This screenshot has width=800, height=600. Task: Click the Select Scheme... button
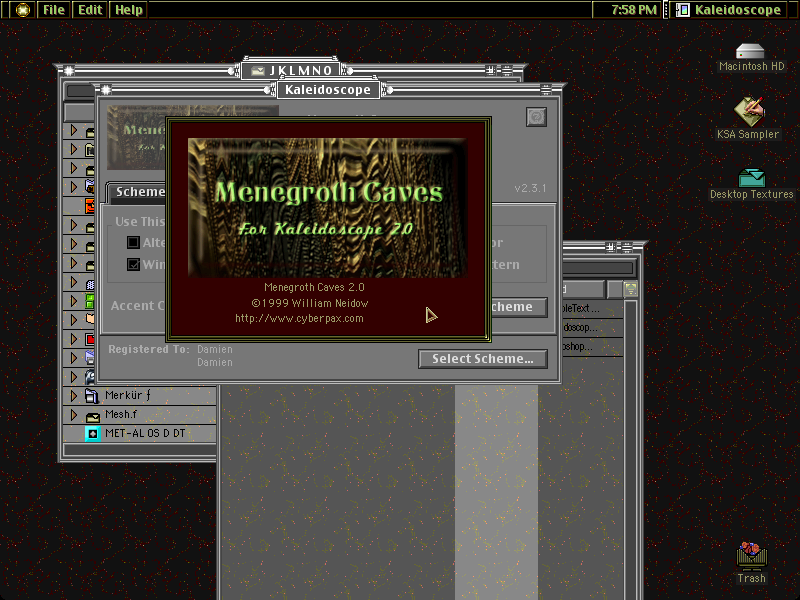pos(483,359)
